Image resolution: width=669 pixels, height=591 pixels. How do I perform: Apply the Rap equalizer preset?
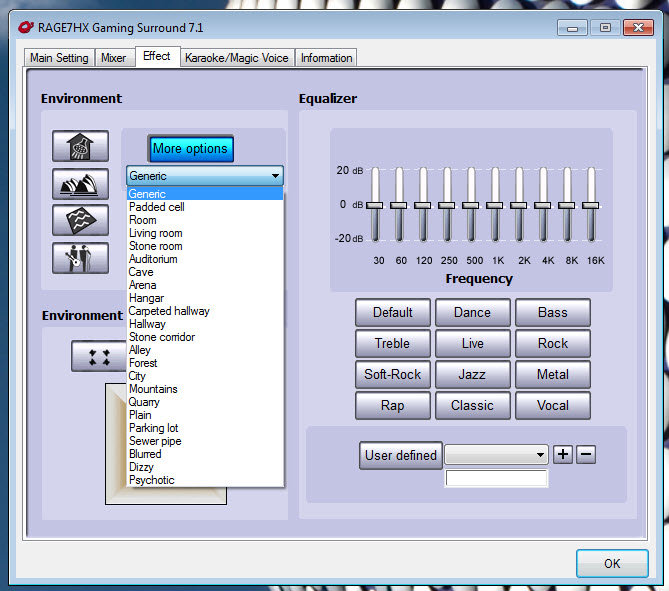tap(393, 405)
